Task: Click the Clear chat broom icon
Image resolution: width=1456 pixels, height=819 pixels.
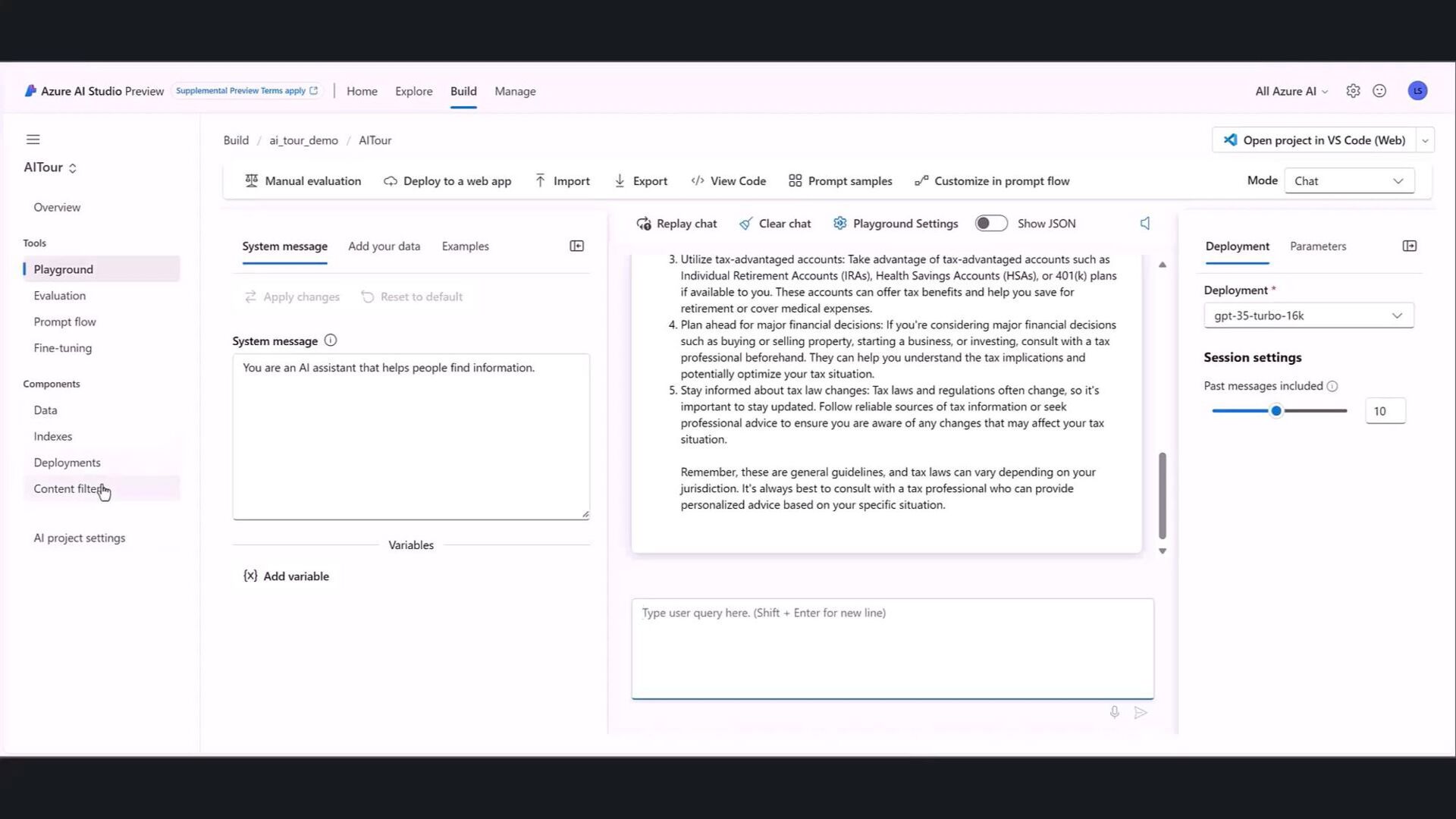Action: click(746, 224)
